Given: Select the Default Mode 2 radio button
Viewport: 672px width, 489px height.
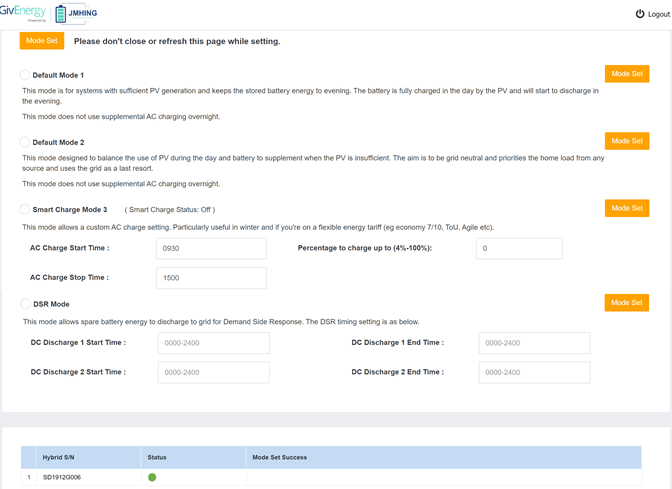Looking at the screenshot, I should click(25, 142).
